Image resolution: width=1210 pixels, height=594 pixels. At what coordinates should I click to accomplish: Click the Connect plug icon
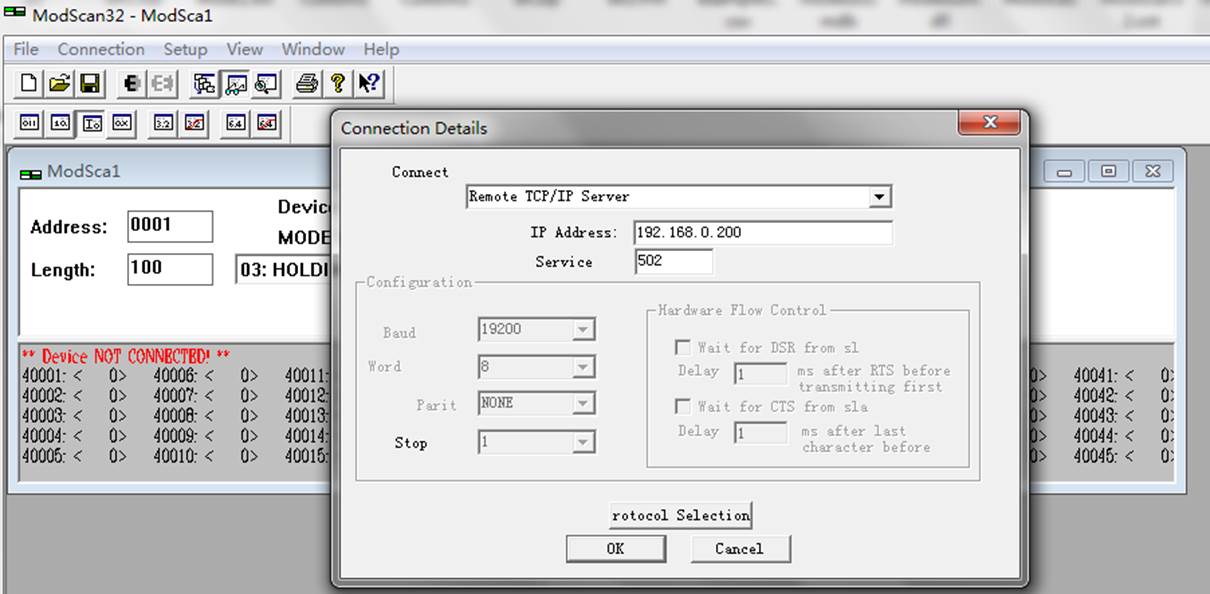coord(131,84)
